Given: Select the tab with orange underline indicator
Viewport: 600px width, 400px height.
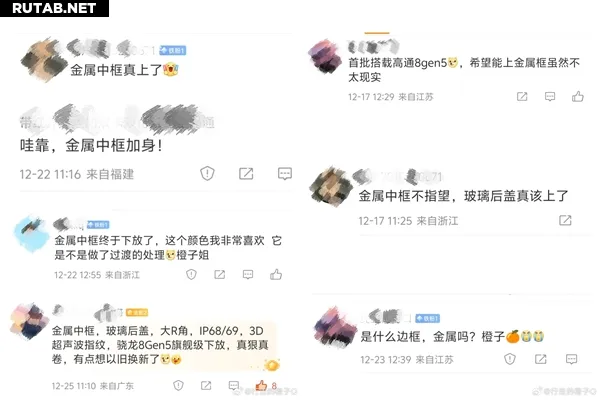Looking at the screenshot, I should coord(377,33).
